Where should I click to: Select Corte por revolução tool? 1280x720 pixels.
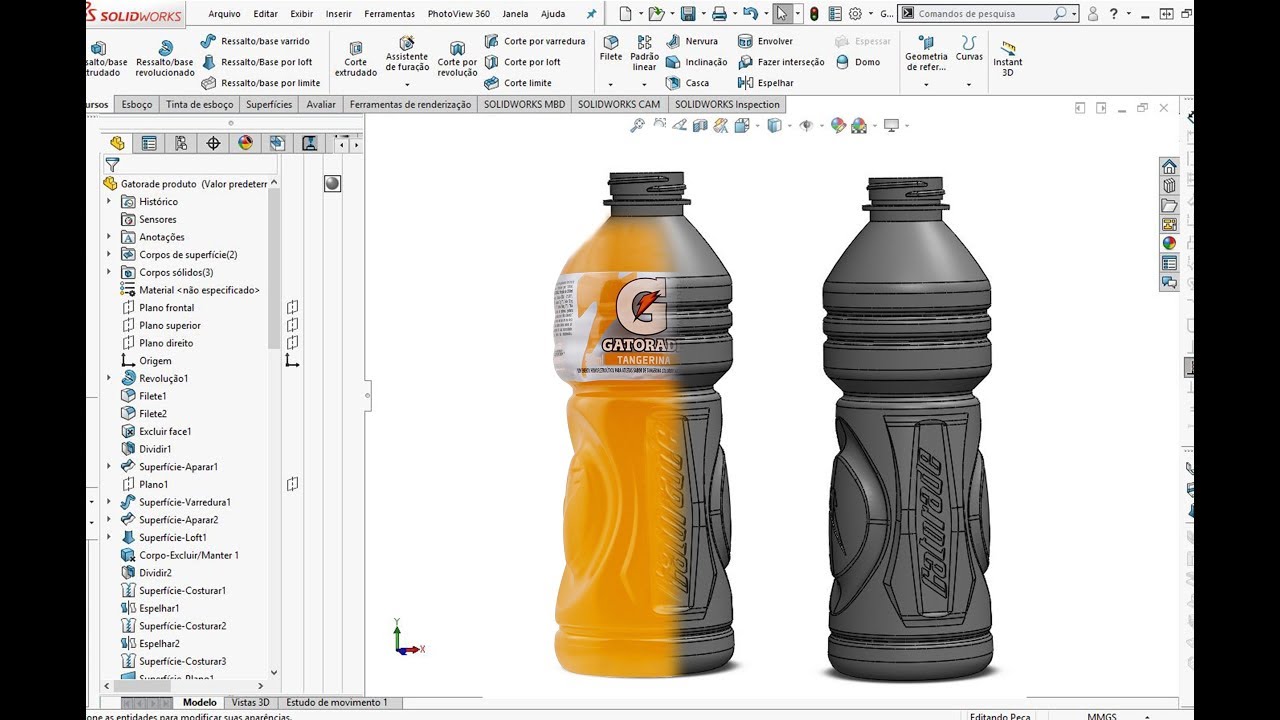point(457,59)
